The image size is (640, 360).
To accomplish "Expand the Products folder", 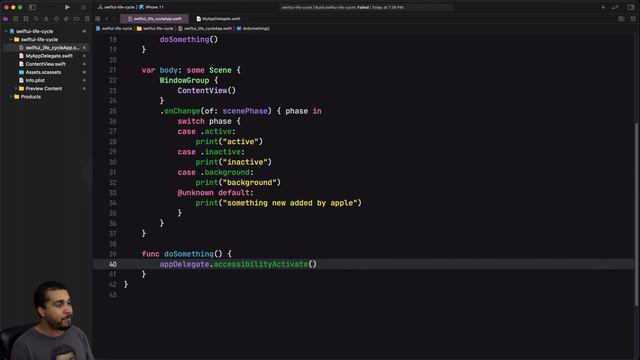I will click(x=11, y=97).
